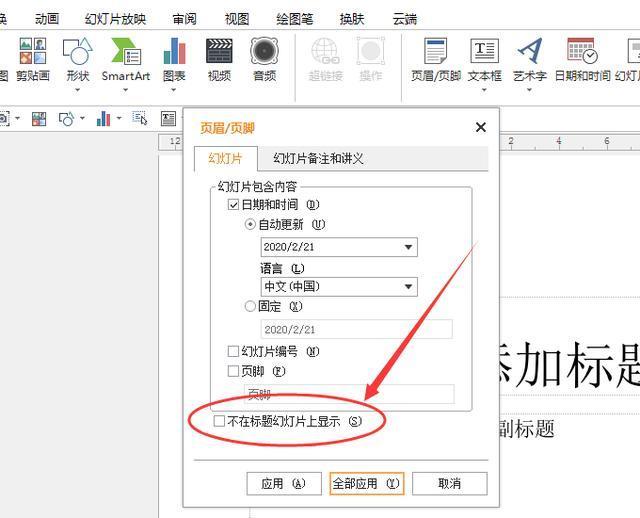Screen dimensions: 640x518
Task: Click the 全部应用 button
Action: pyautogui.click(x=366, y=484)
